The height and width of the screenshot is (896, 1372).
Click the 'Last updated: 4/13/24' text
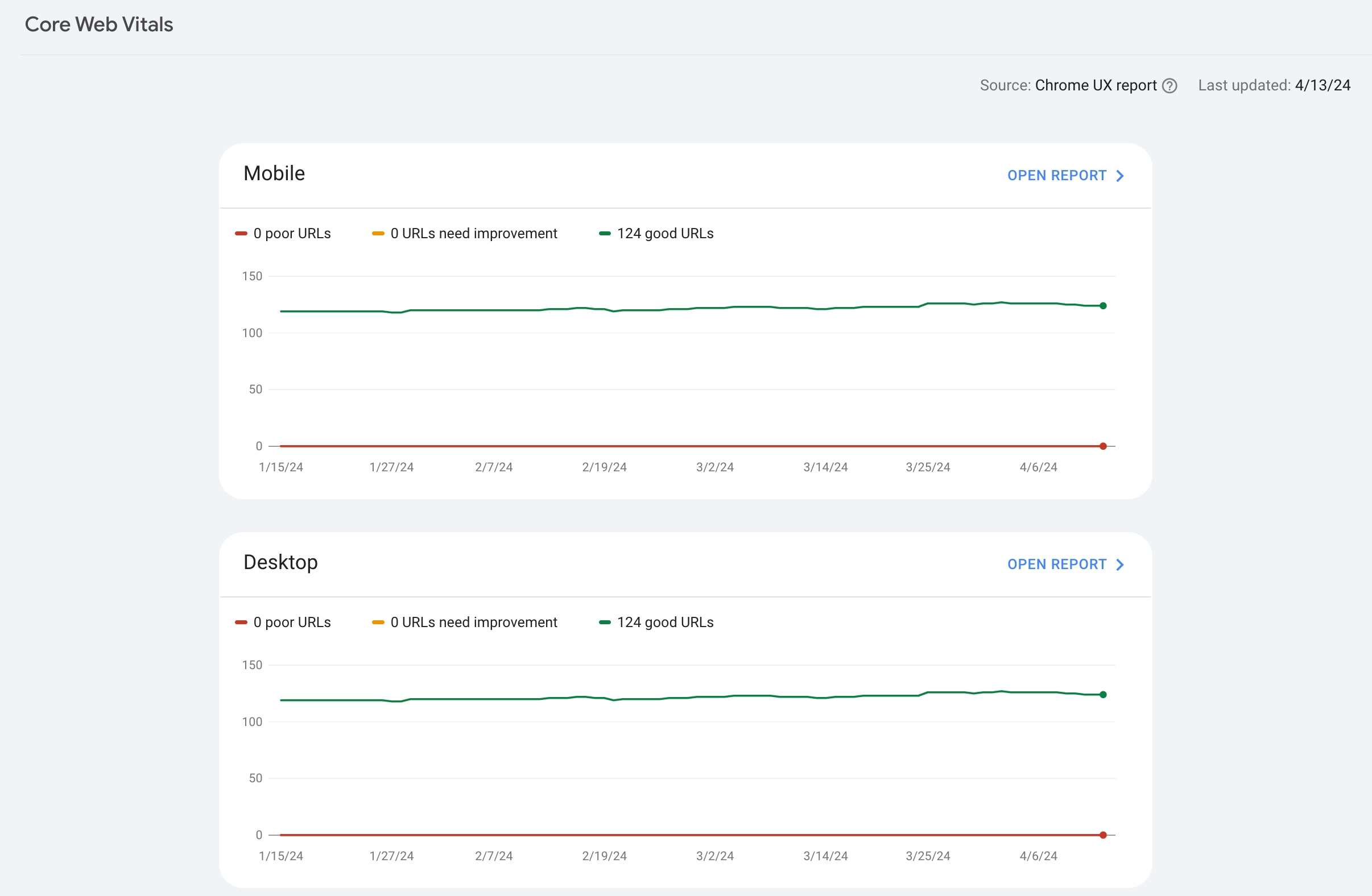[x=1274, y=85]
